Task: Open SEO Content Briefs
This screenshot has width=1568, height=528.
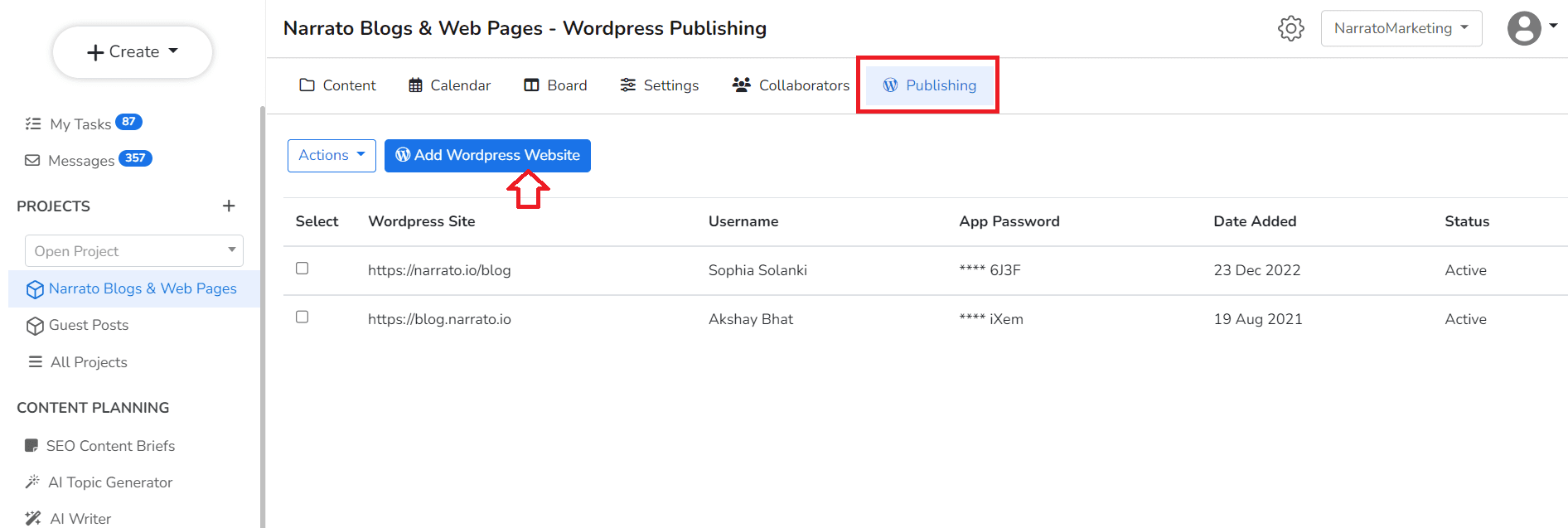Action: 110,446
